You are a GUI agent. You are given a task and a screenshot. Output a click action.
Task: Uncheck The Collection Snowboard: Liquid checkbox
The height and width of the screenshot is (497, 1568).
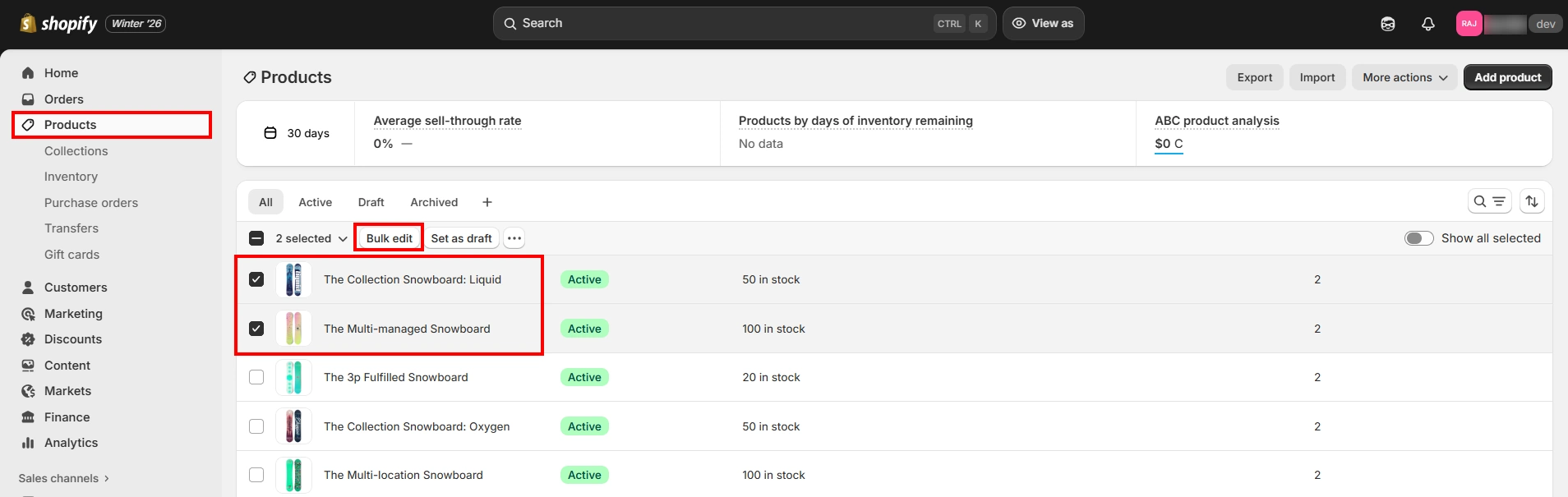pos(256,279)
